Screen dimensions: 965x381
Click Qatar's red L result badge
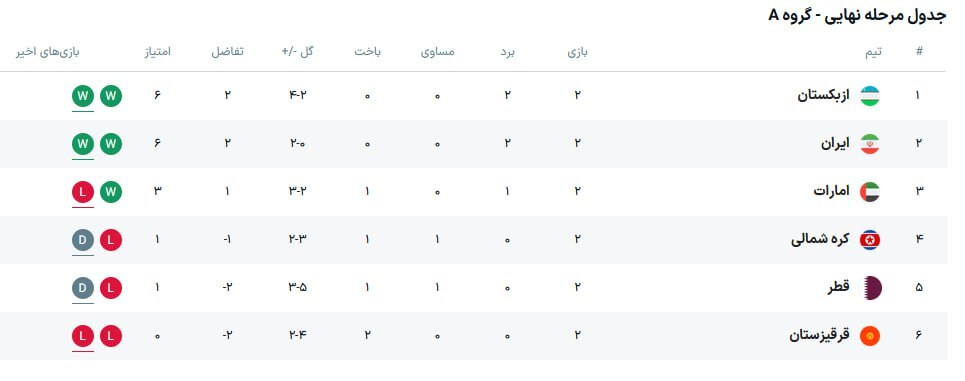point(111,288)
